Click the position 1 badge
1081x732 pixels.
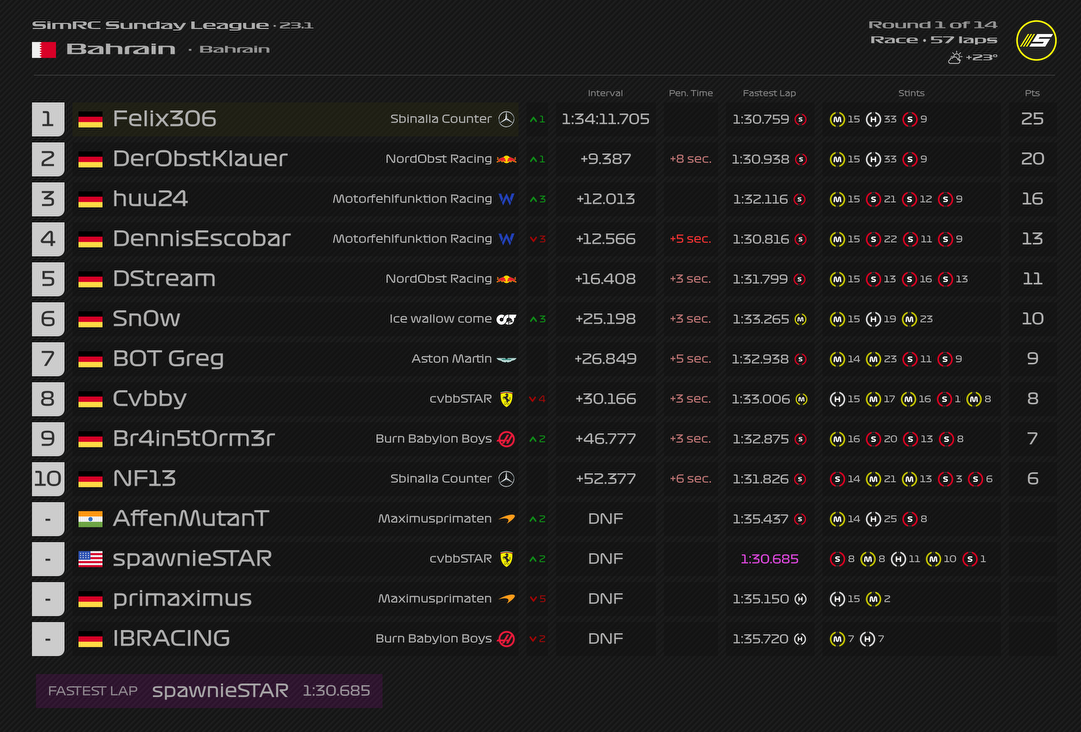tap(47, 119)
